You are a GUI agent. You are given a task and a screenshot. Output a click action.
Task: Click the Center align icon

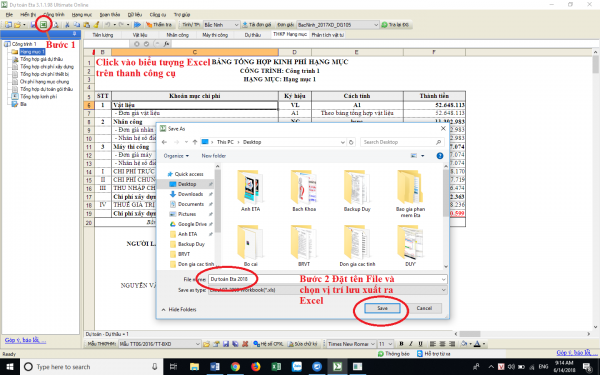click(x=442, y=344)
